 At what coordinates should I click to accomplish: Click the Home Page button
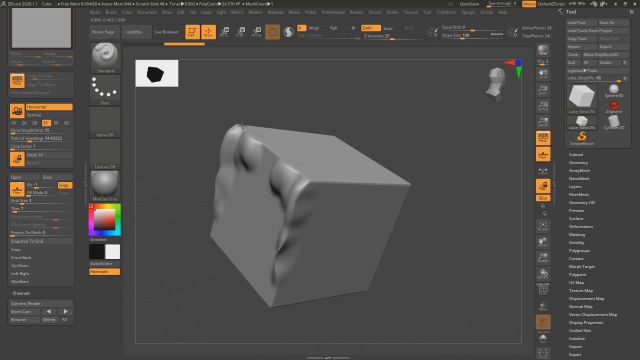pyautogui.click(x=103, y=32)
